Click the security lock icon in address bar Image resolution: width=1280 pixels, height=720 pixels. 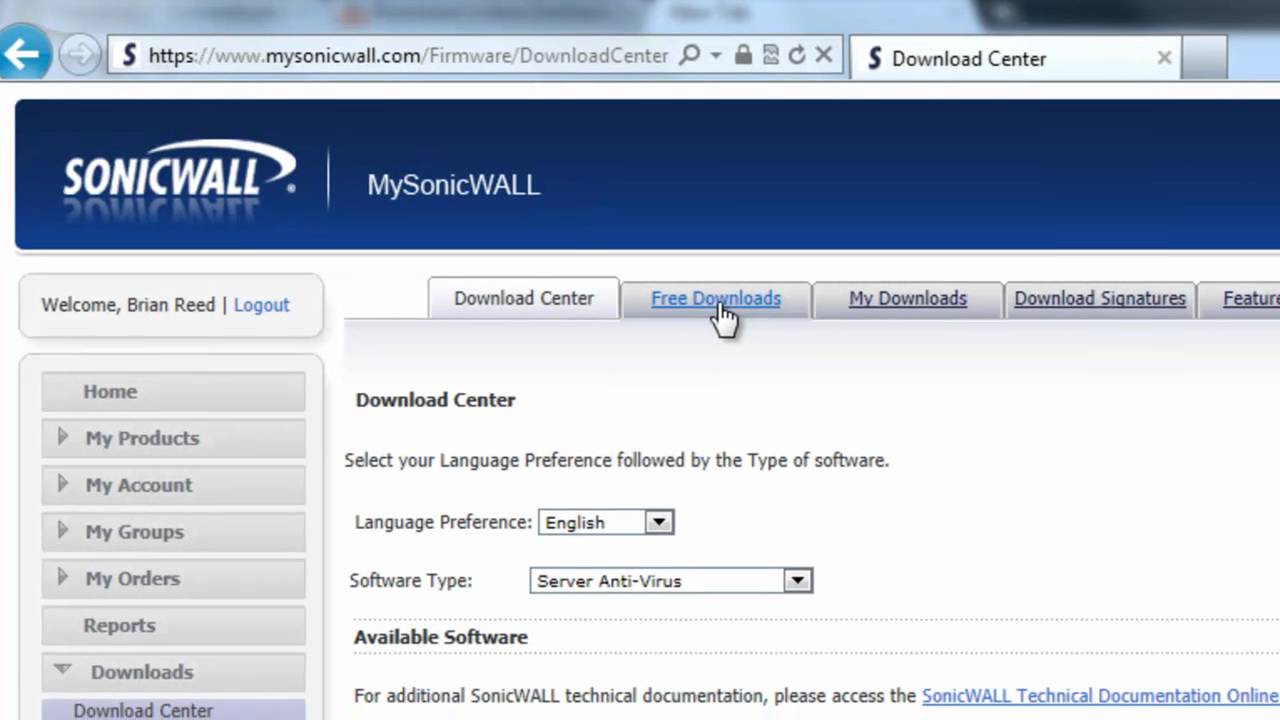pyautogui.click(x=743, y=55)
